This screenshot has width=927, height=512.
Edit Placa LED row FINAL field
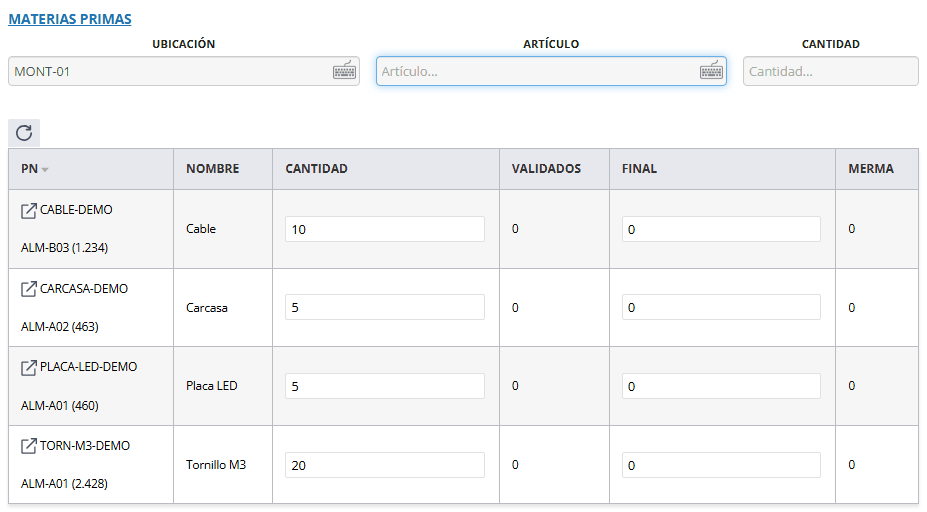tap(721, 386)
